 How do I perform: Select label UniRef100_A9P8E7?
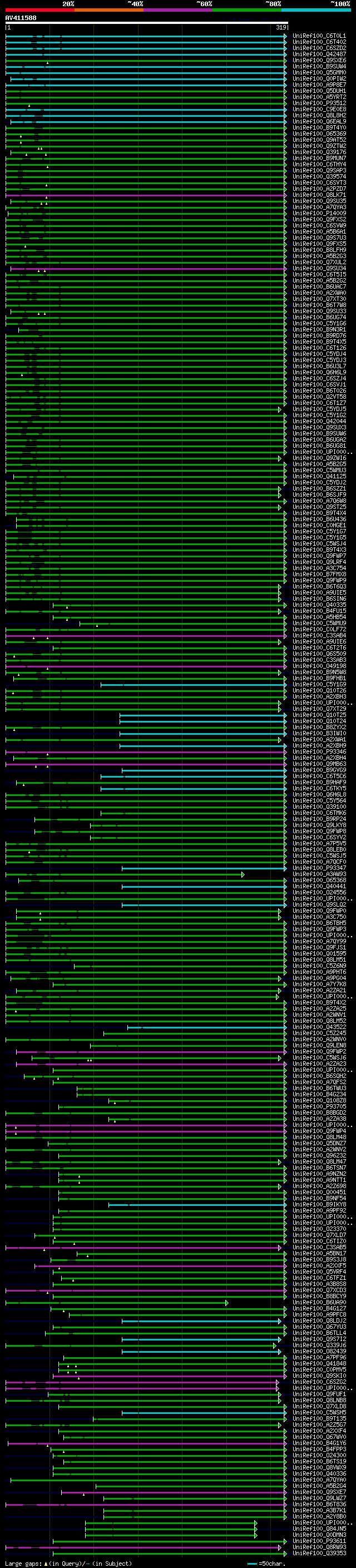(x=319, y=85)
